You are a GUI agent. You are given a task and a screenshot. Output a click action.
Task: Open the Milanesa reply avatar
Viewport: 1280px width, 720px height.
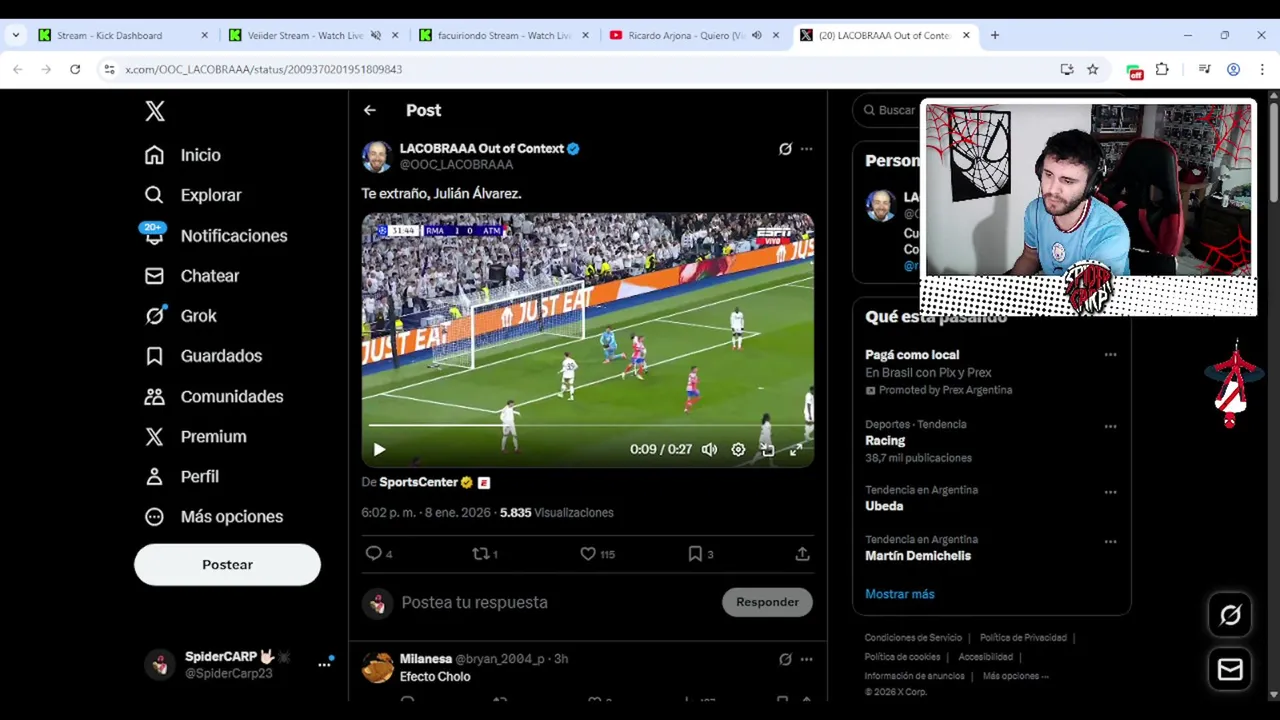377,668
